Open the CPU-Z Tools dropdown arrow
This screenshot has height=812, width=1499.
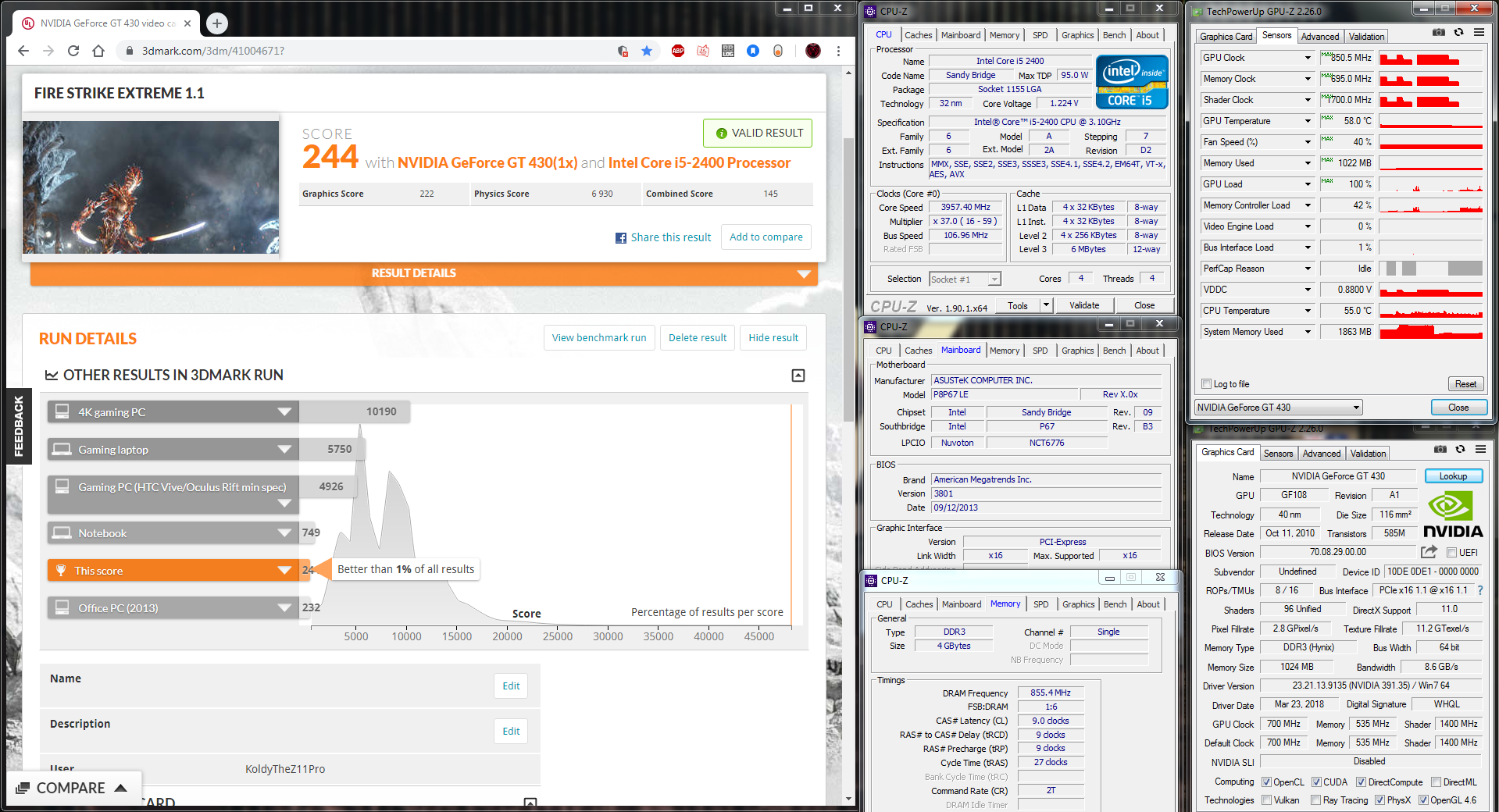pos(1047,305)
